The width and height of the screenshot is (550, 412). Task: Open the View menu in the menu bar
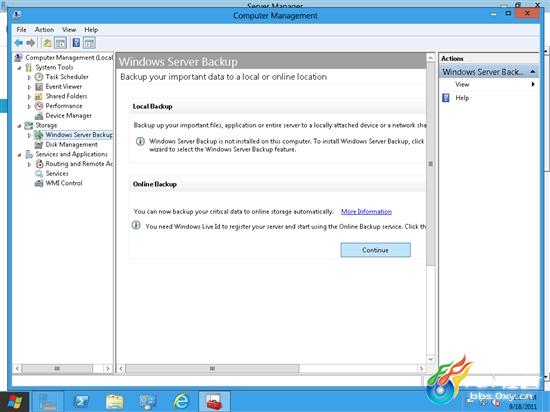[69, 29]
